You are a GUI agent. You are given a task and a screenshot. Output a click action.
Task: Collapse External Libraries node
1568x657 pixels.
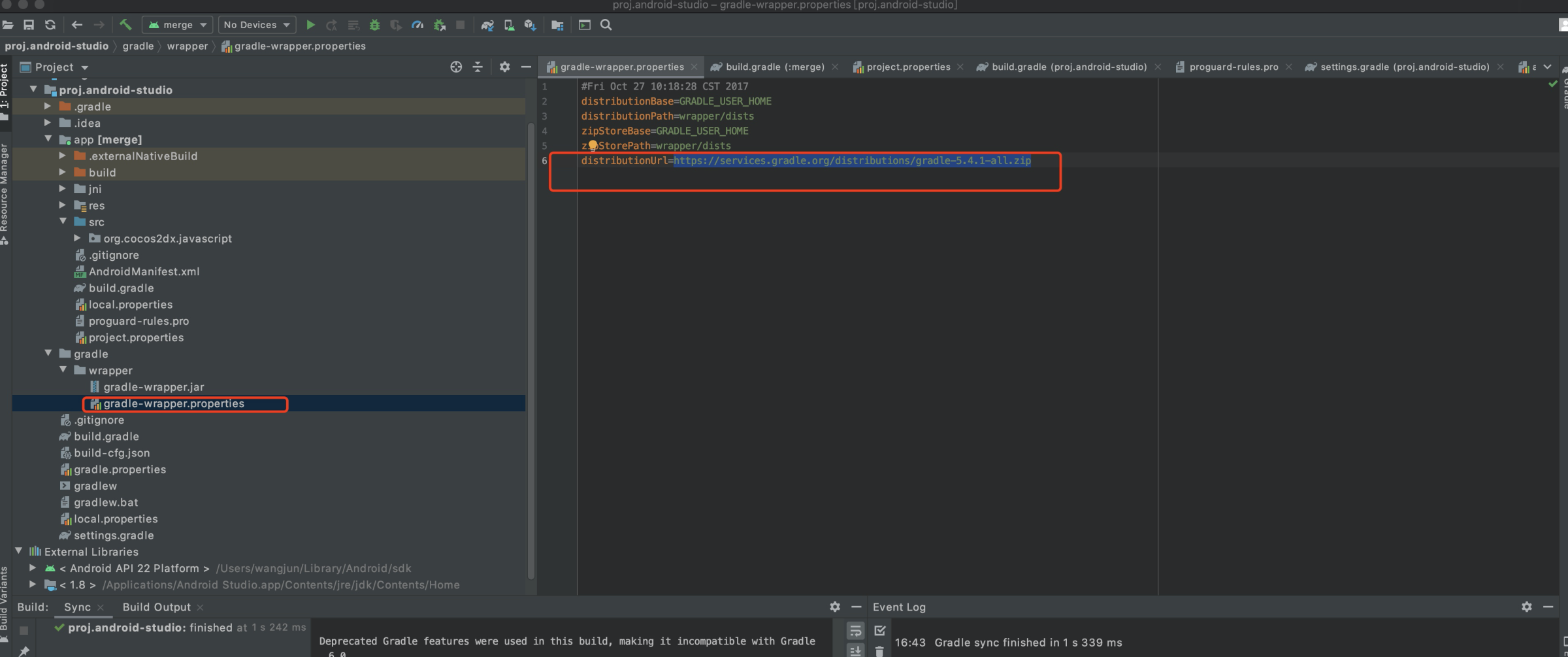[18, 551]
